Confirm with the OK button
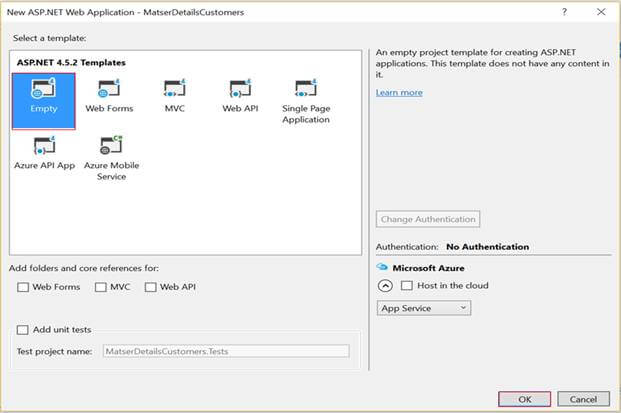This screenshot has height=413, width=621. pos(524,399)
